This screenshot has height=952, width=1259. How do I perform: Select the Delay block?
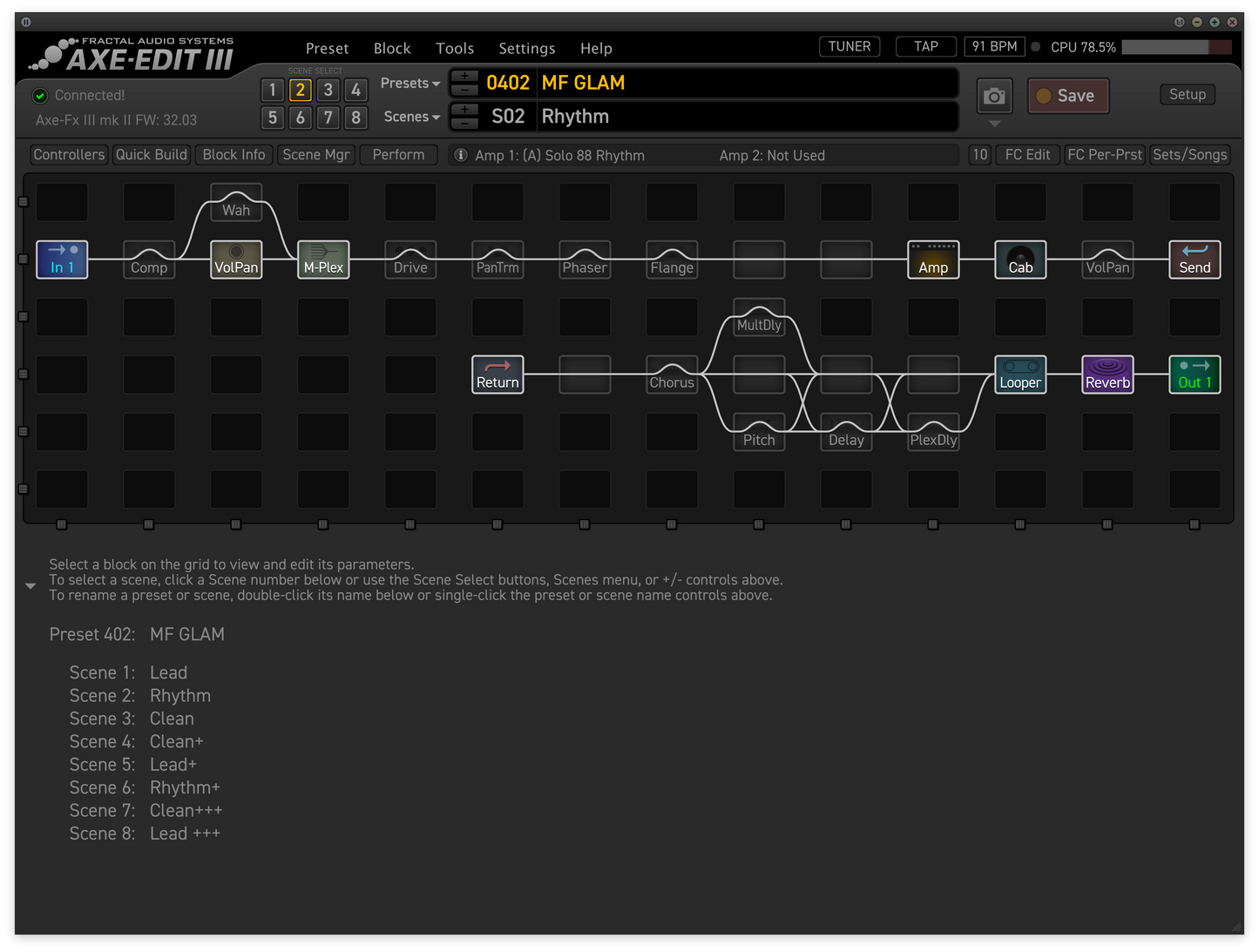tap(846, 432)
